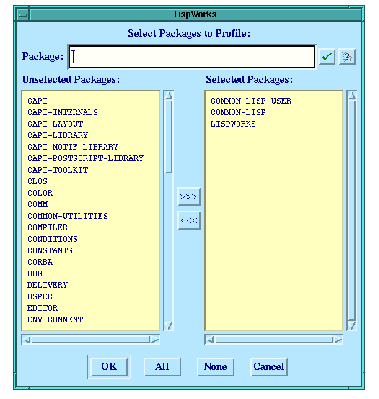Click down arrow of Selected Packages scrollbar
379x399 pixels.
pyautogui.click(x=352, y=326)
